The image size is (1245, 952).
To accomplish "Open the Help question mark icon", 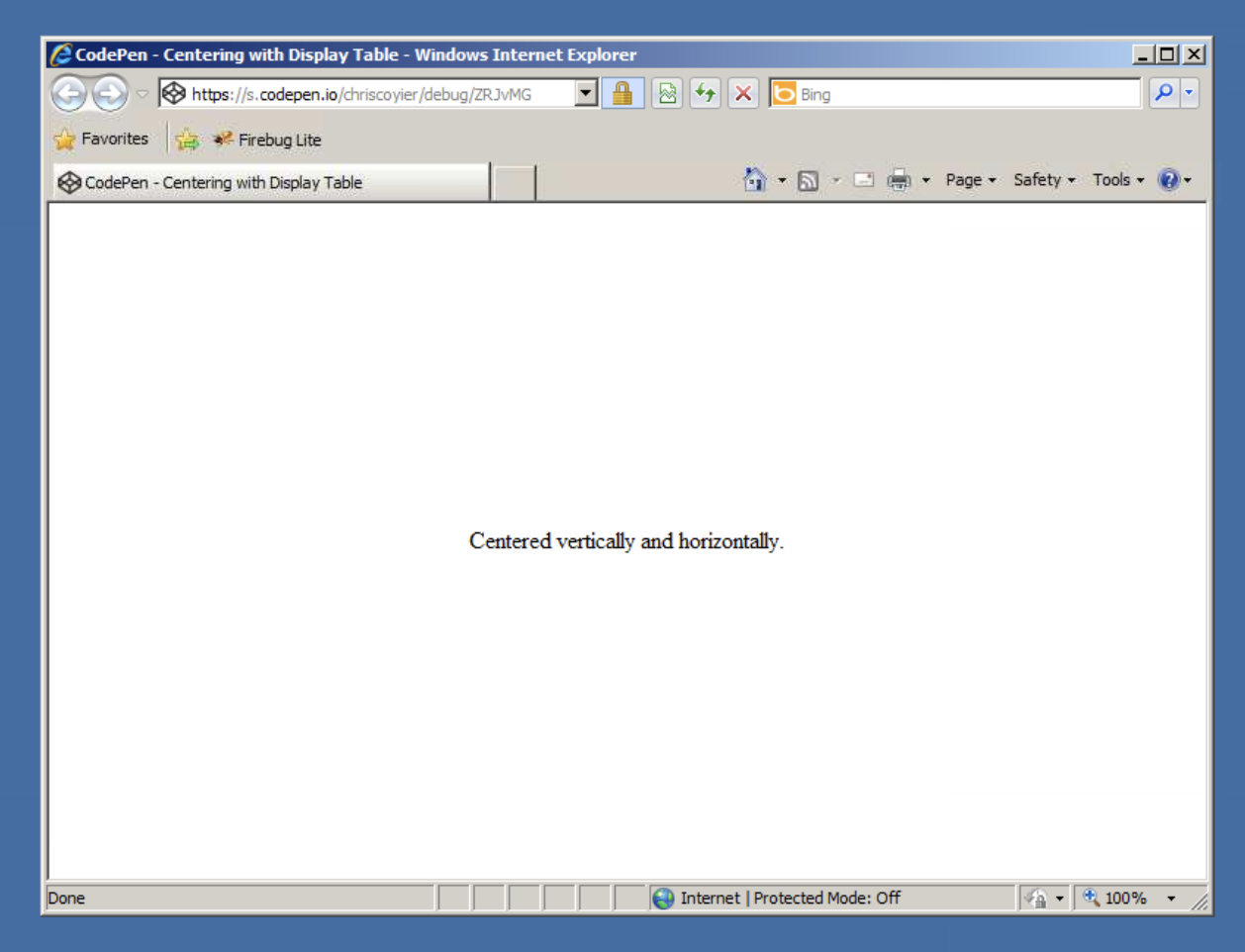I will [1169, 180].
